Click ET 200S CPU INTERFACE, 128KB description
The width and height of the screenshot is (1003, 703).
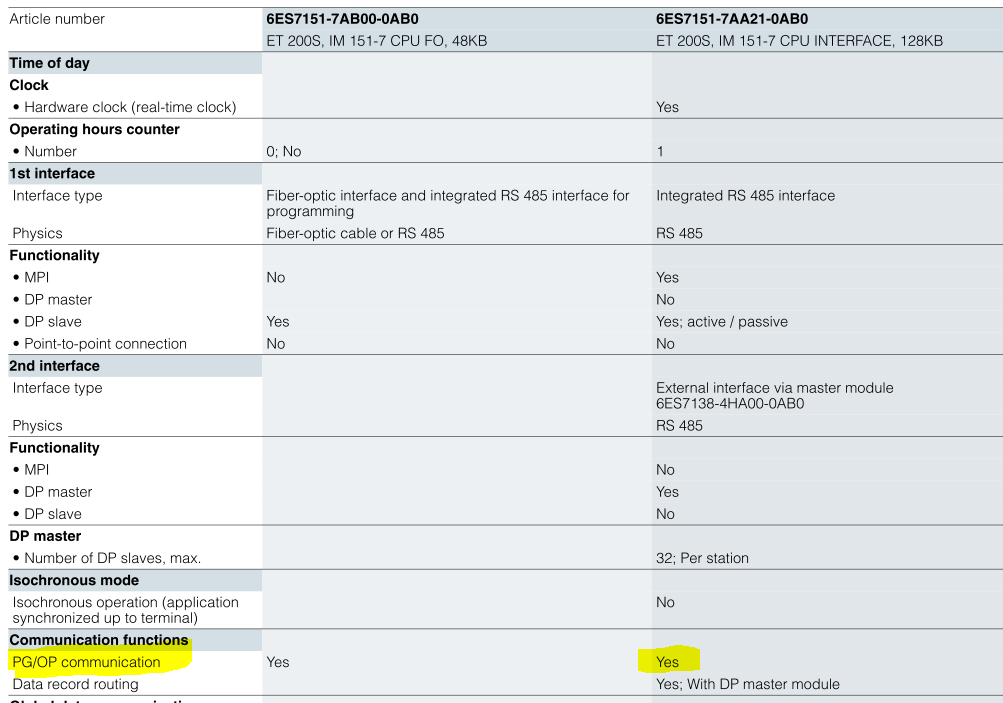[x=799, y=41]
